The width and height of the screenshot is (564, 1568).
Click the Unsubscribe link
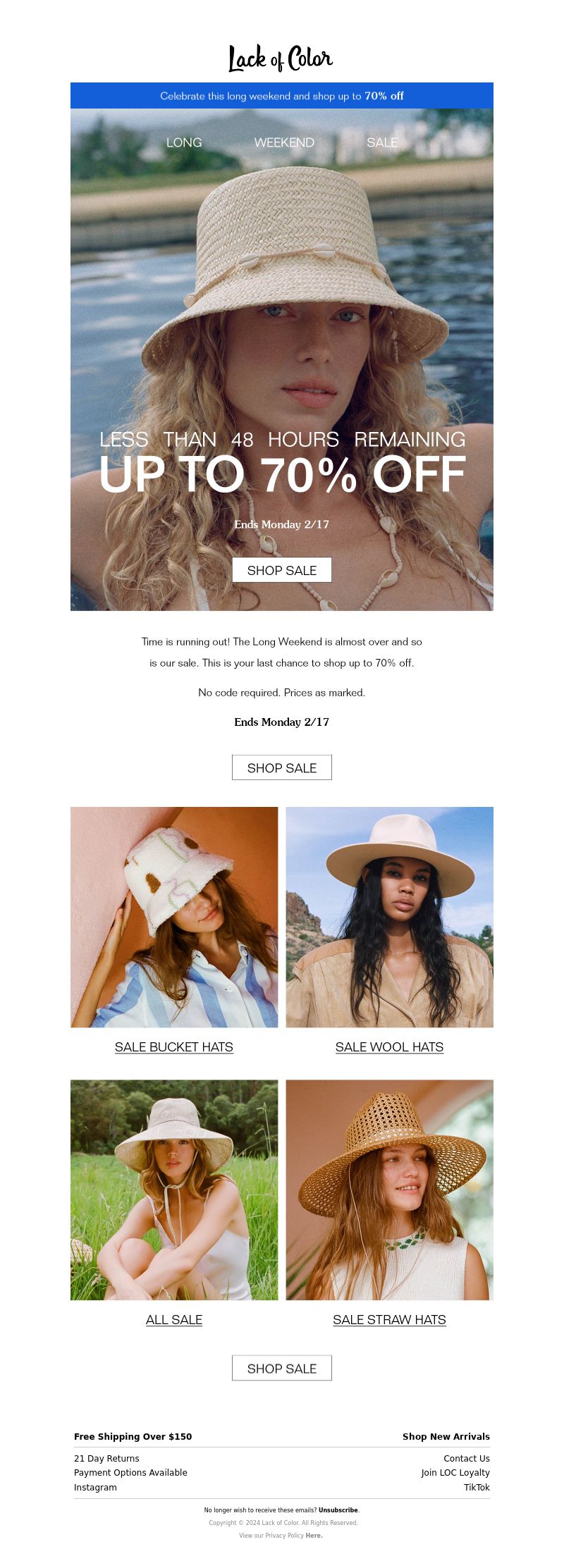(338, 1510)
